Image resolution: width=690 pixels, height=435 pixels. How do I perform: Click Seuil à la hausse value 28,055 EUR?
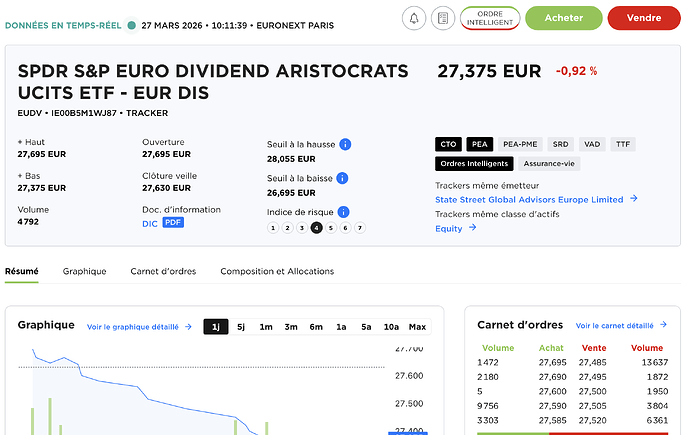click(291, 159)
